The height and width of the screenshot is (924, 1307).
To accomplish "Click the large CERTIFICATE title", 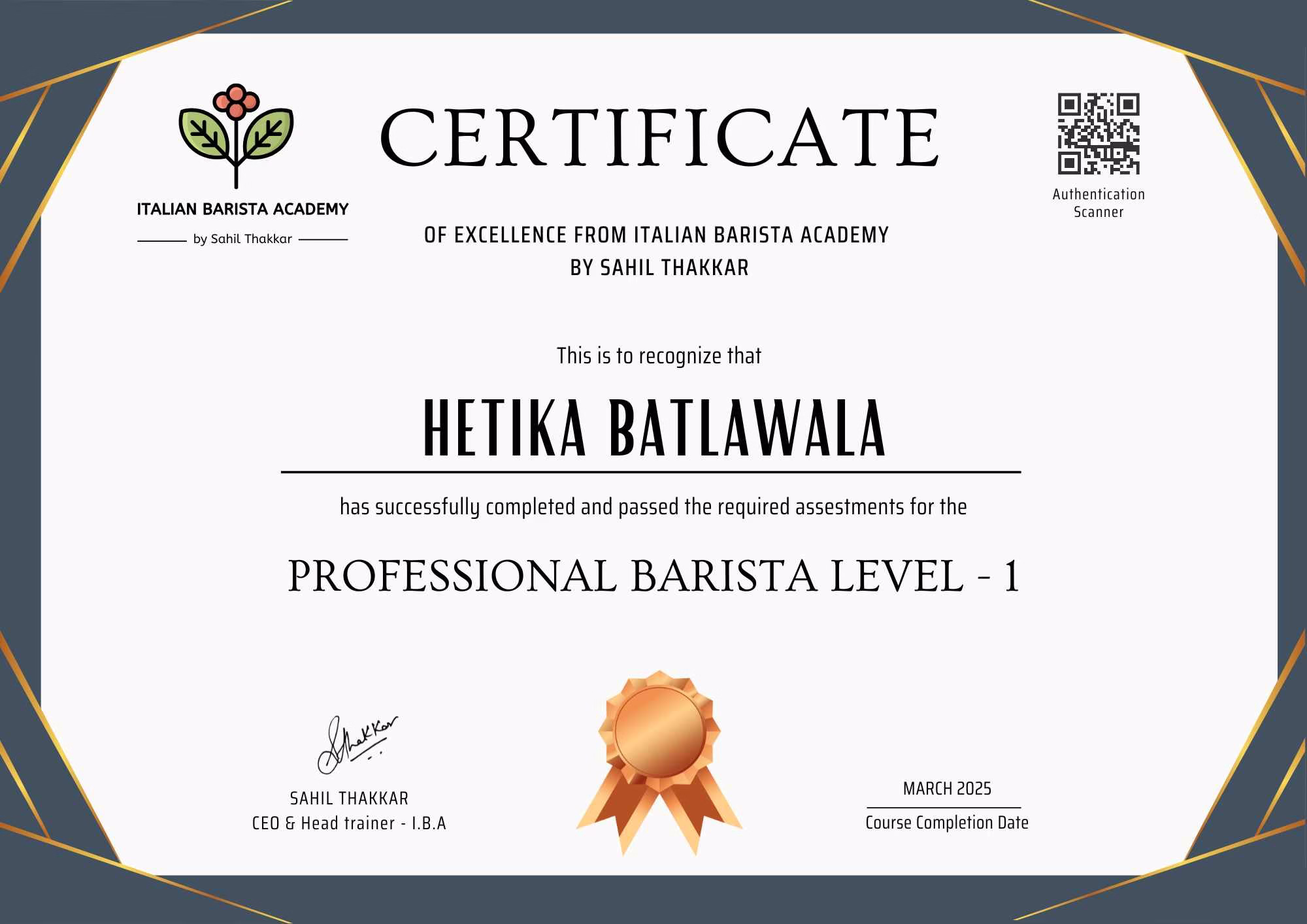I will coord(659,139).
